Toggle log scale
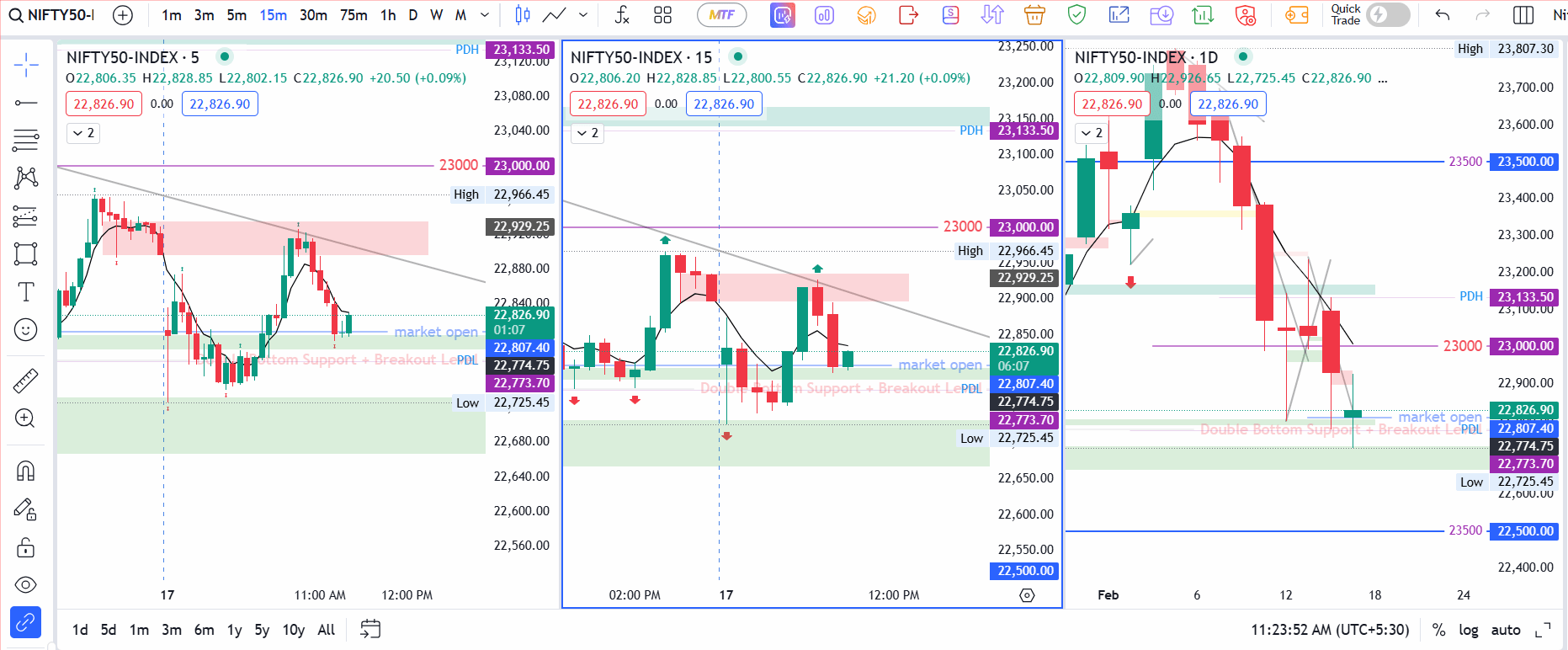Viewport: 1568px width, 650px height. coord(1469,630)
